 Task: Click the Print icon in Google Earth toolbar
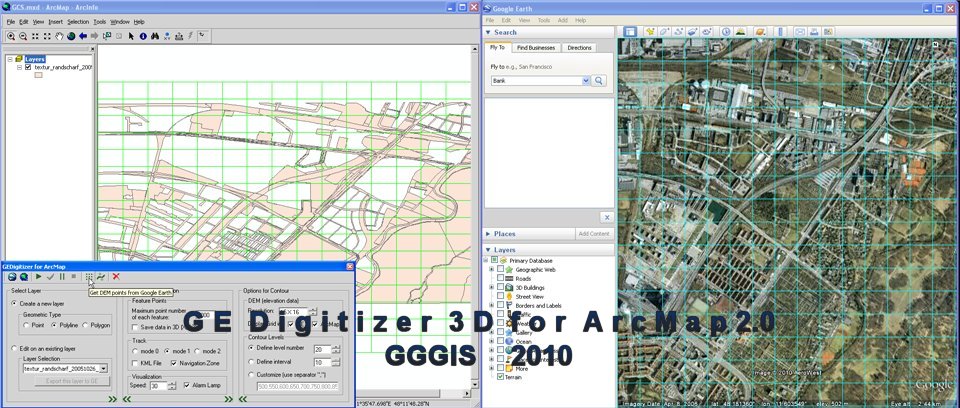click(x=814, y=31)
